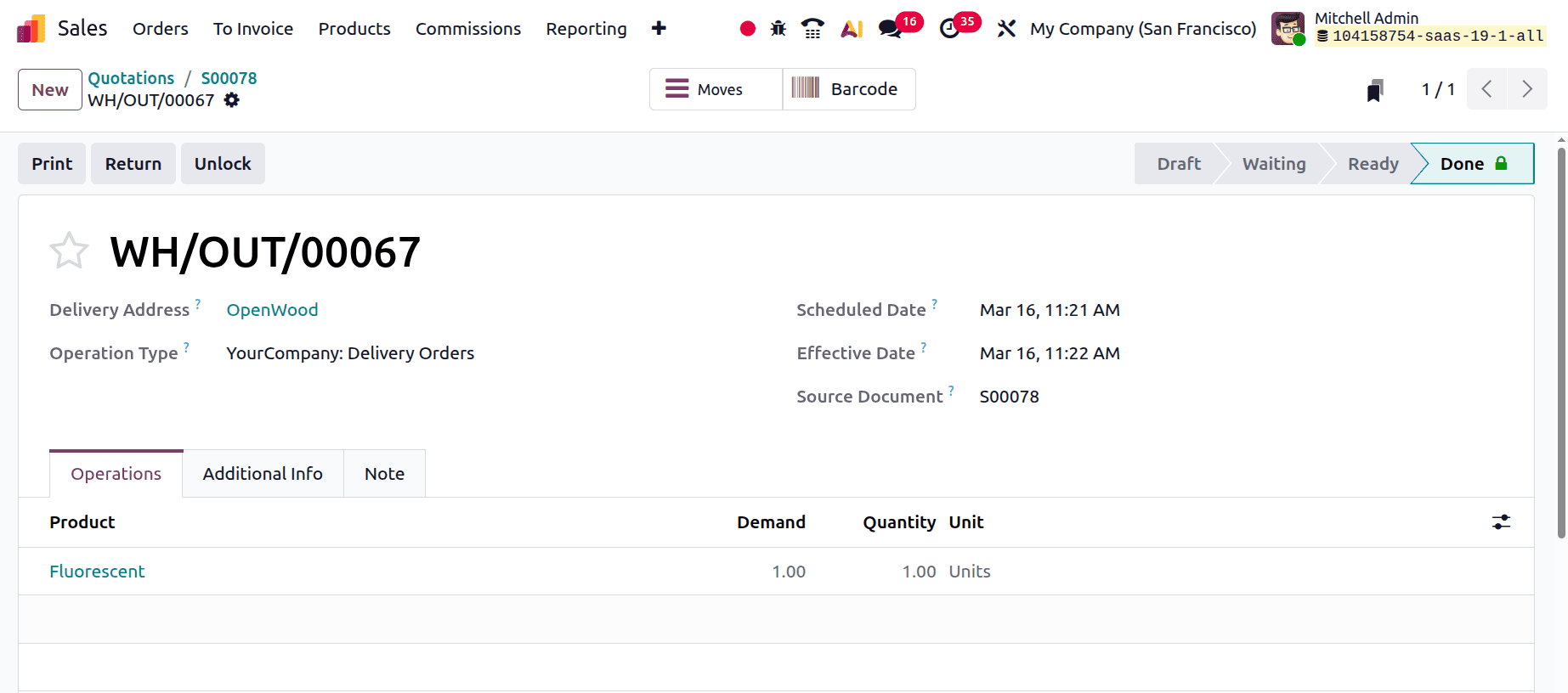Go to the next record arrow
Image resolution: width=1568 pixels, height=693 pixels.
coord(1527,89)
